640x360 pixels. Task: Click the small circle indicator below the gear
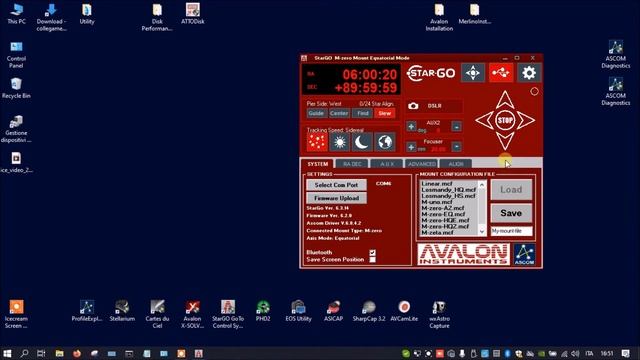[534, 91]
